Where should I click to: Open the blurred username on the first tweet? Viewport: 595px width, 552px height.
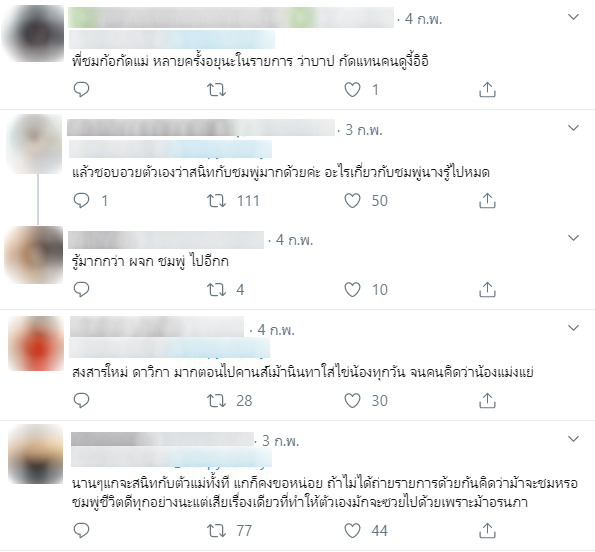click(x=231, y=17)
